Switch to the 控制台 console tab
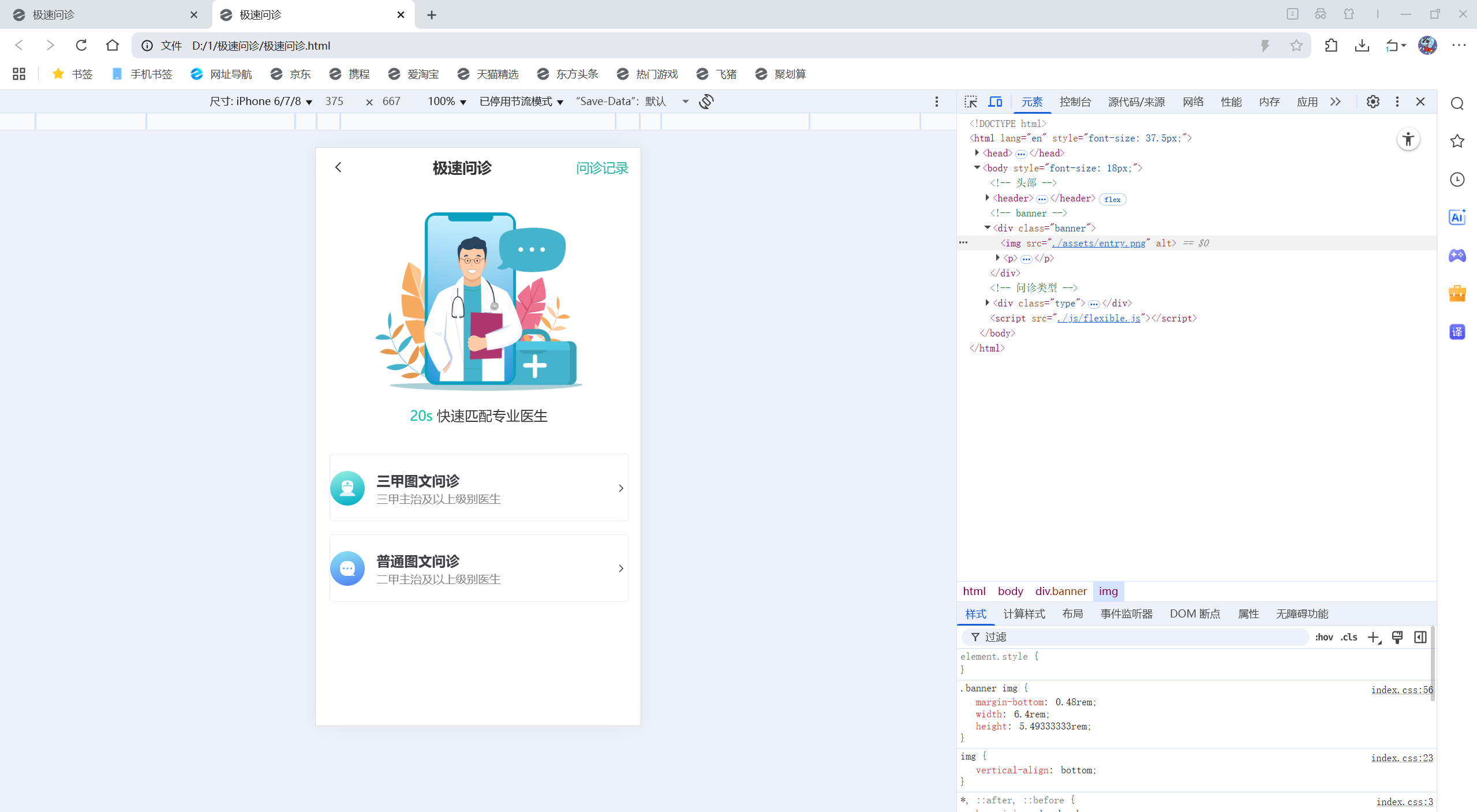Image resolution: width=1477 pixels, height=812 pixels. [x=1075, y=102]
